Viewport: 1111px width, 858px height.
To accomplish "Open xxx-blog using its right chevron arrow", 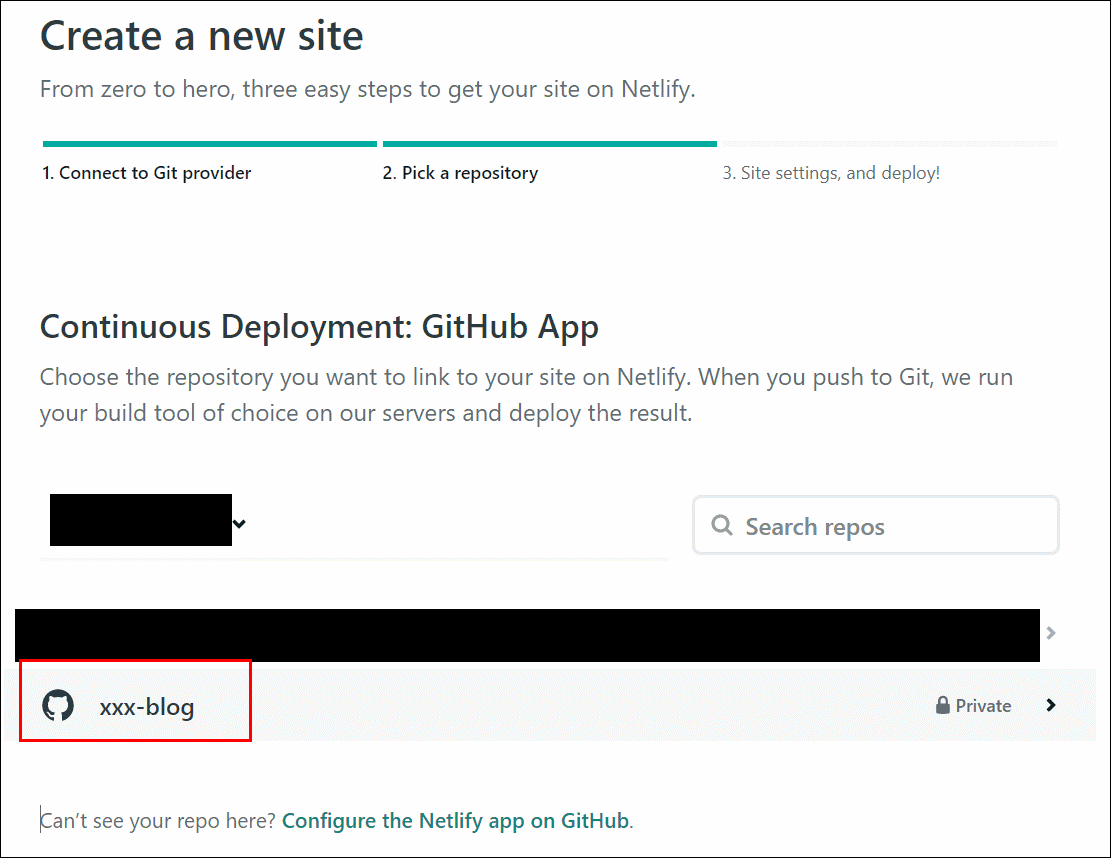I will tap(1051, 705).
